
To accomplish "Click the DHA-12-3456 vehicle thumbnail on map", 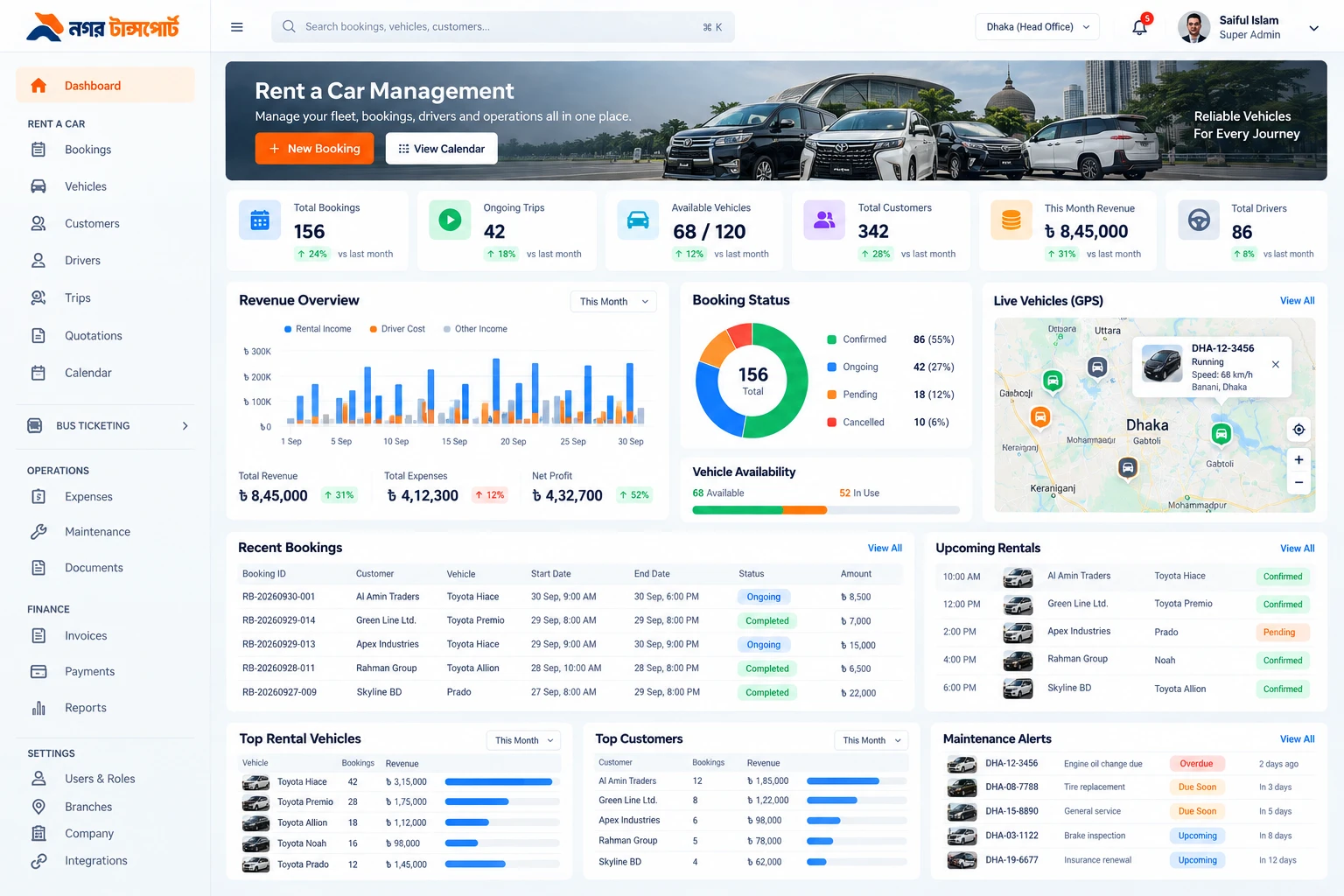I will (1162, 365).
